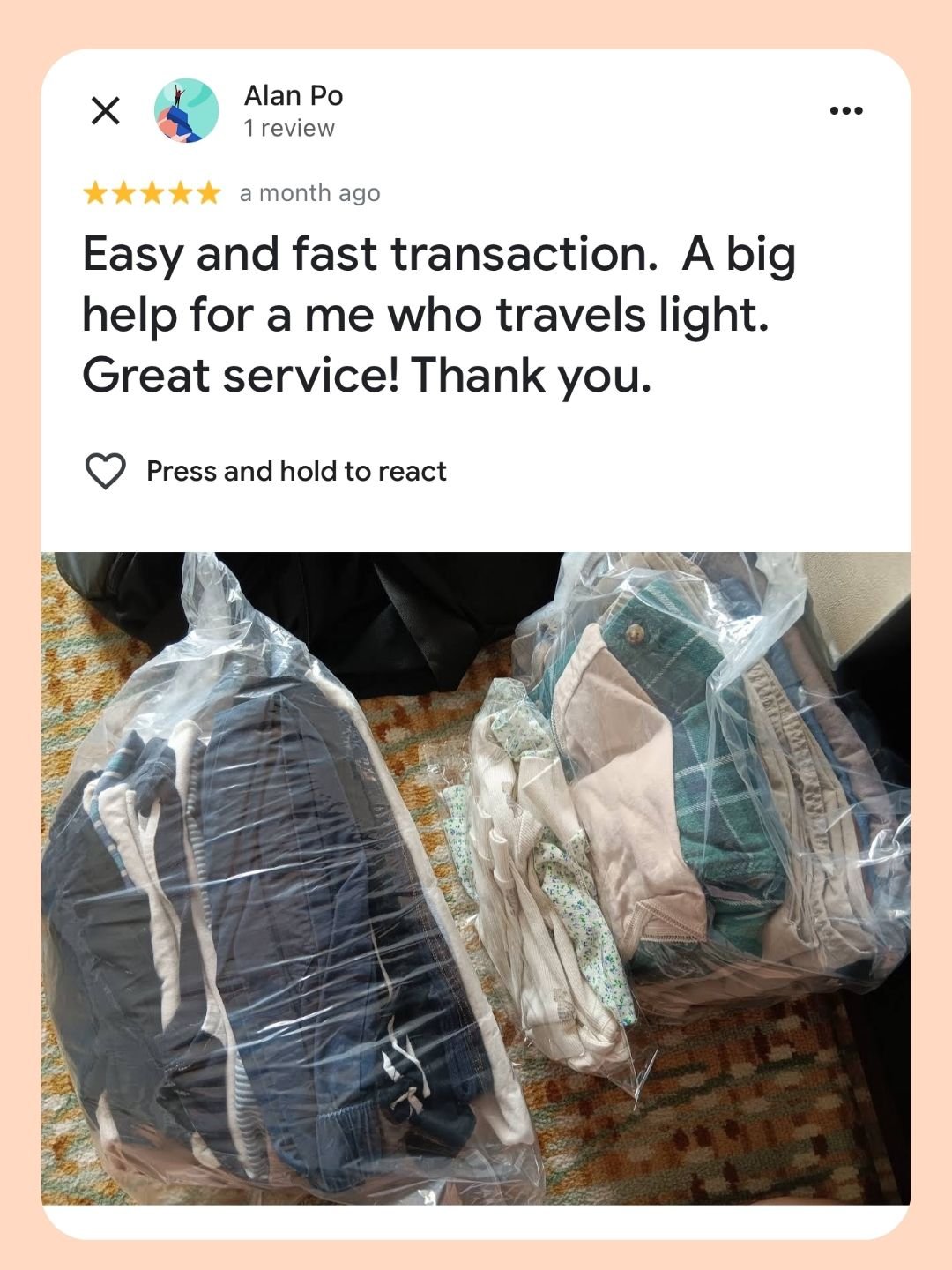The height and width of the screenshot is (1270, 952).
Task: Open Alan Po's profile avatar
Action: 186,111
